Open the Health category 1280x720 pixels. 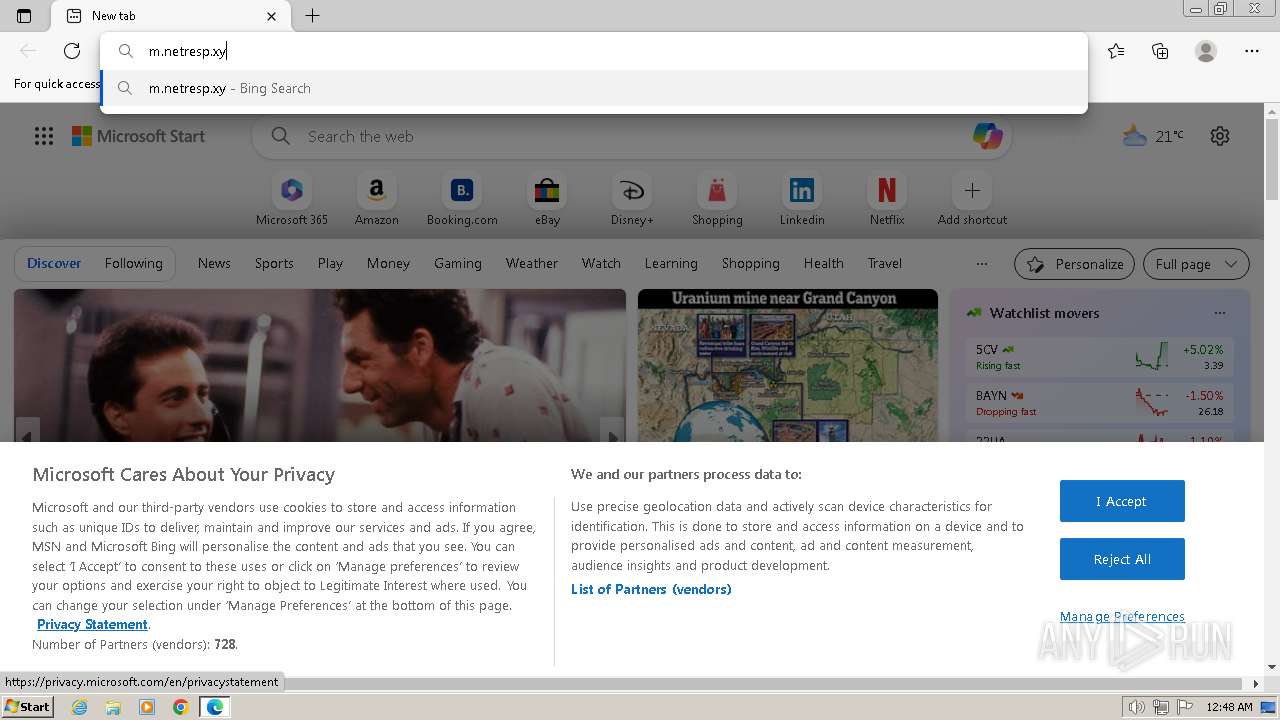tap(824, 263)
